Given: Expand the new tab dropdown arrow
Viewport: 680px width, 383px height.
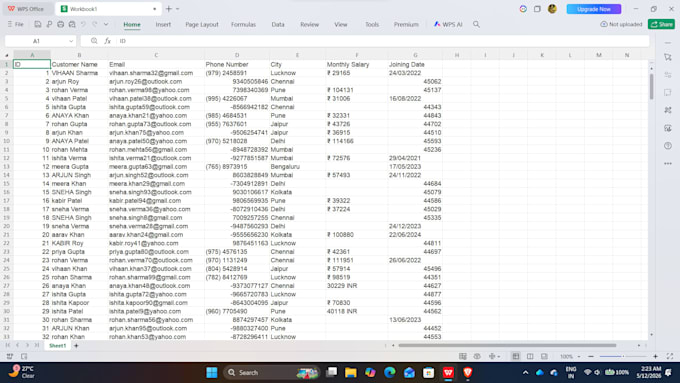Looking at the screenshot, I should (177, 9).
